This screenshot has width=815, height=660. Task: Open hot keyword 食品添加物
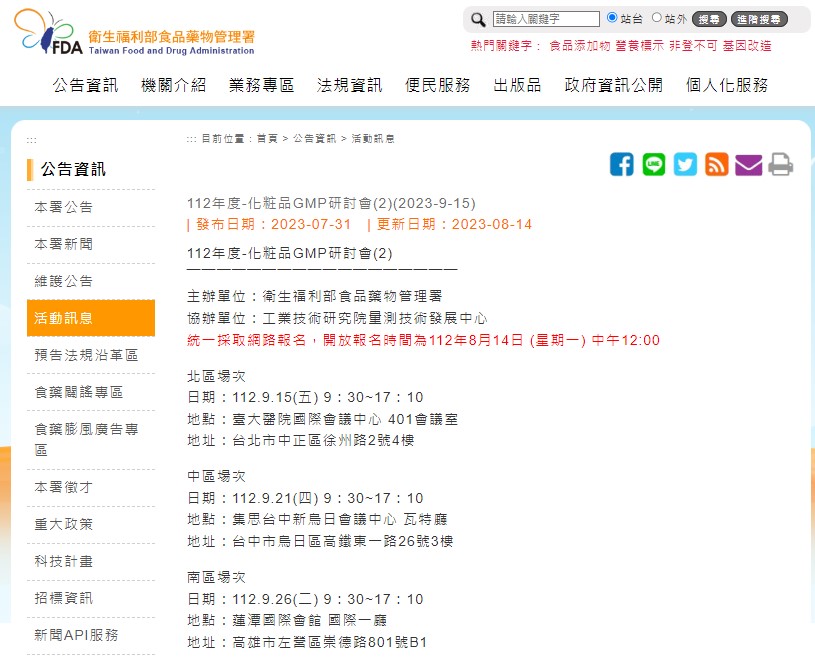point(580,46)
